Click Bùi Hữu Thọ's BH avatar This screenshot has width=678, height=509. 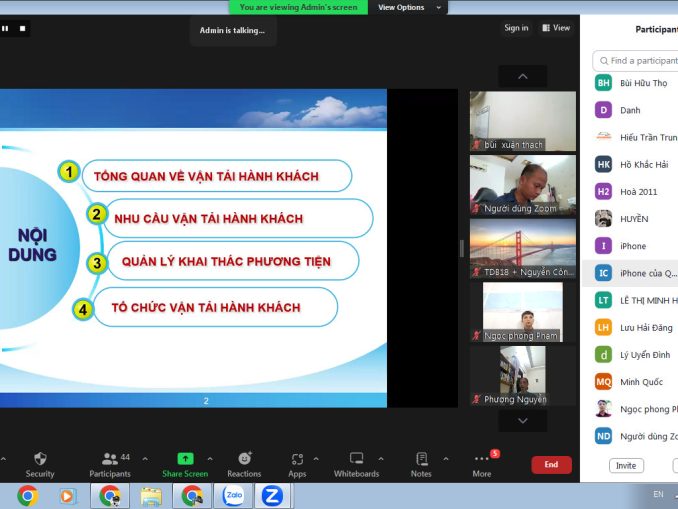coord(603,83)
